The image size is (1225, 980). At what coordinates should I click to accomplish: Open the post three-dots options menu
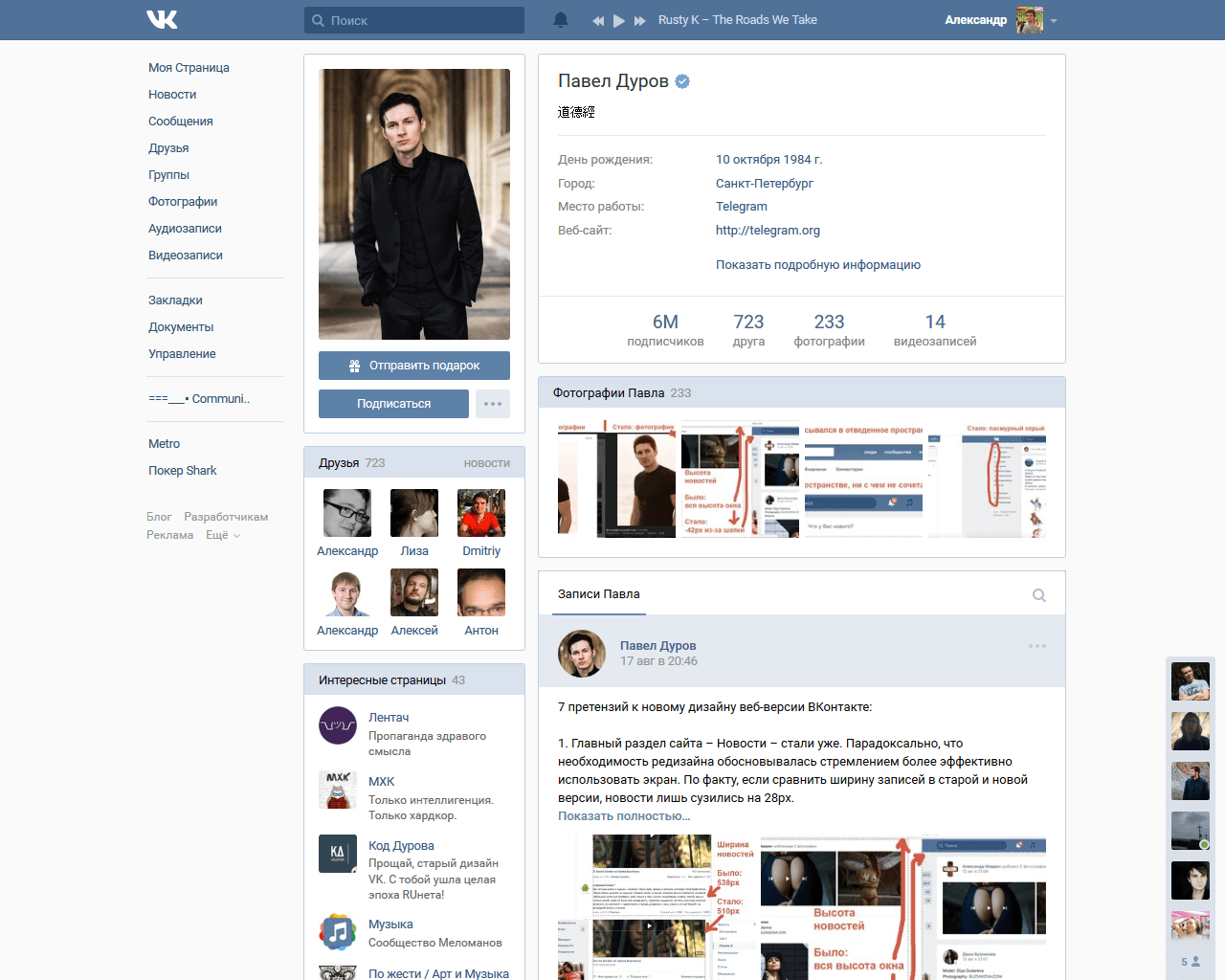(x=1037, y=646)
